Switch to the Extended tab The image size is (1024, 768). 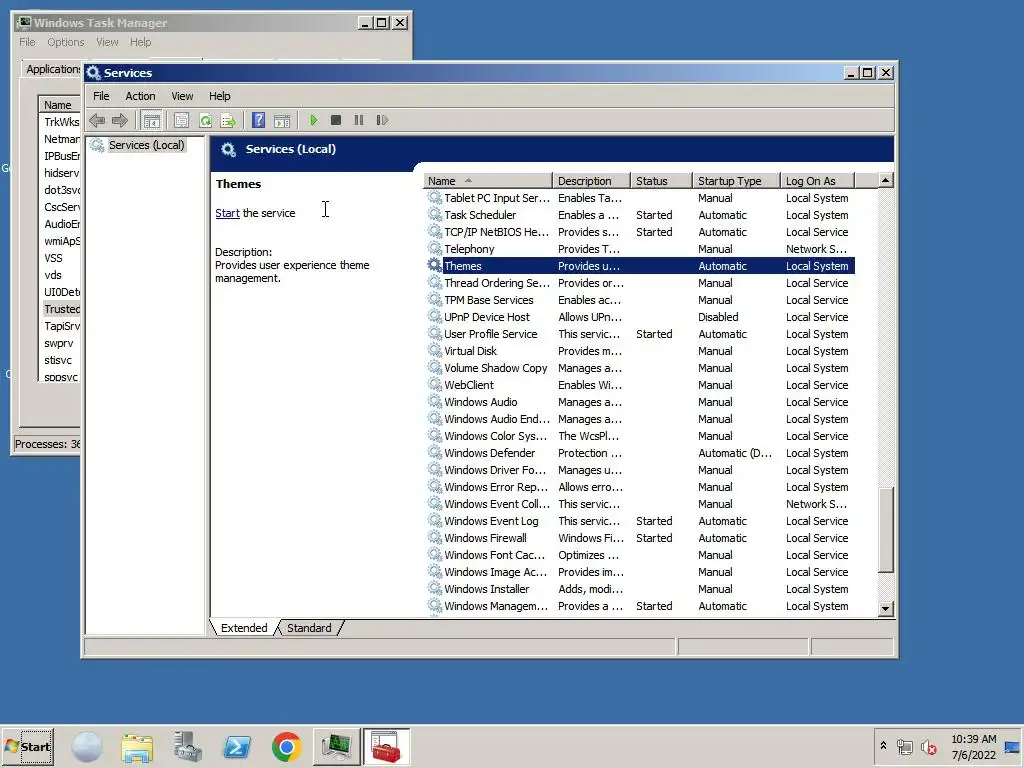(244, 628)
